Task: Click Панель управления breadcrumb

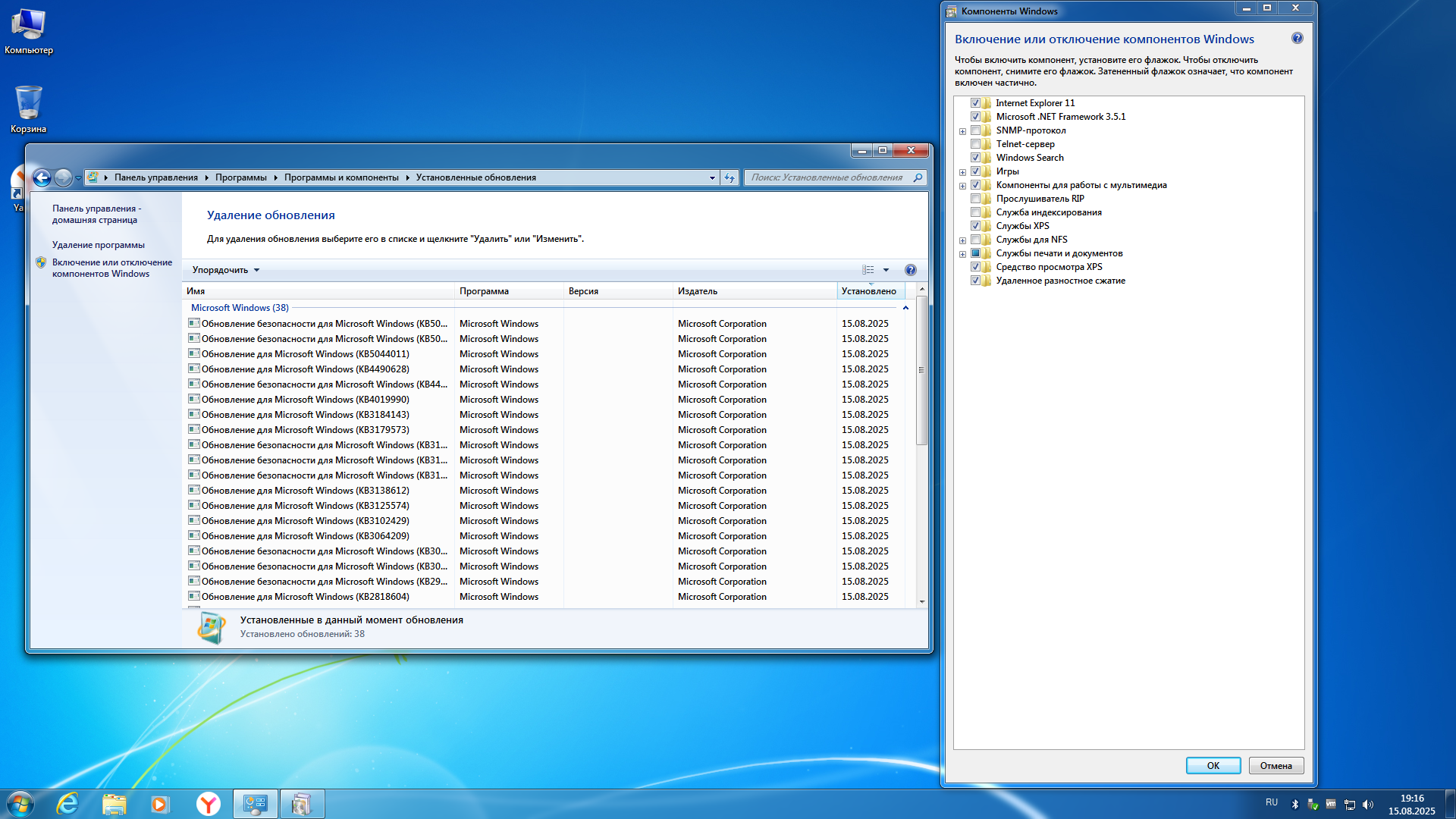Action: click(155, 177)
